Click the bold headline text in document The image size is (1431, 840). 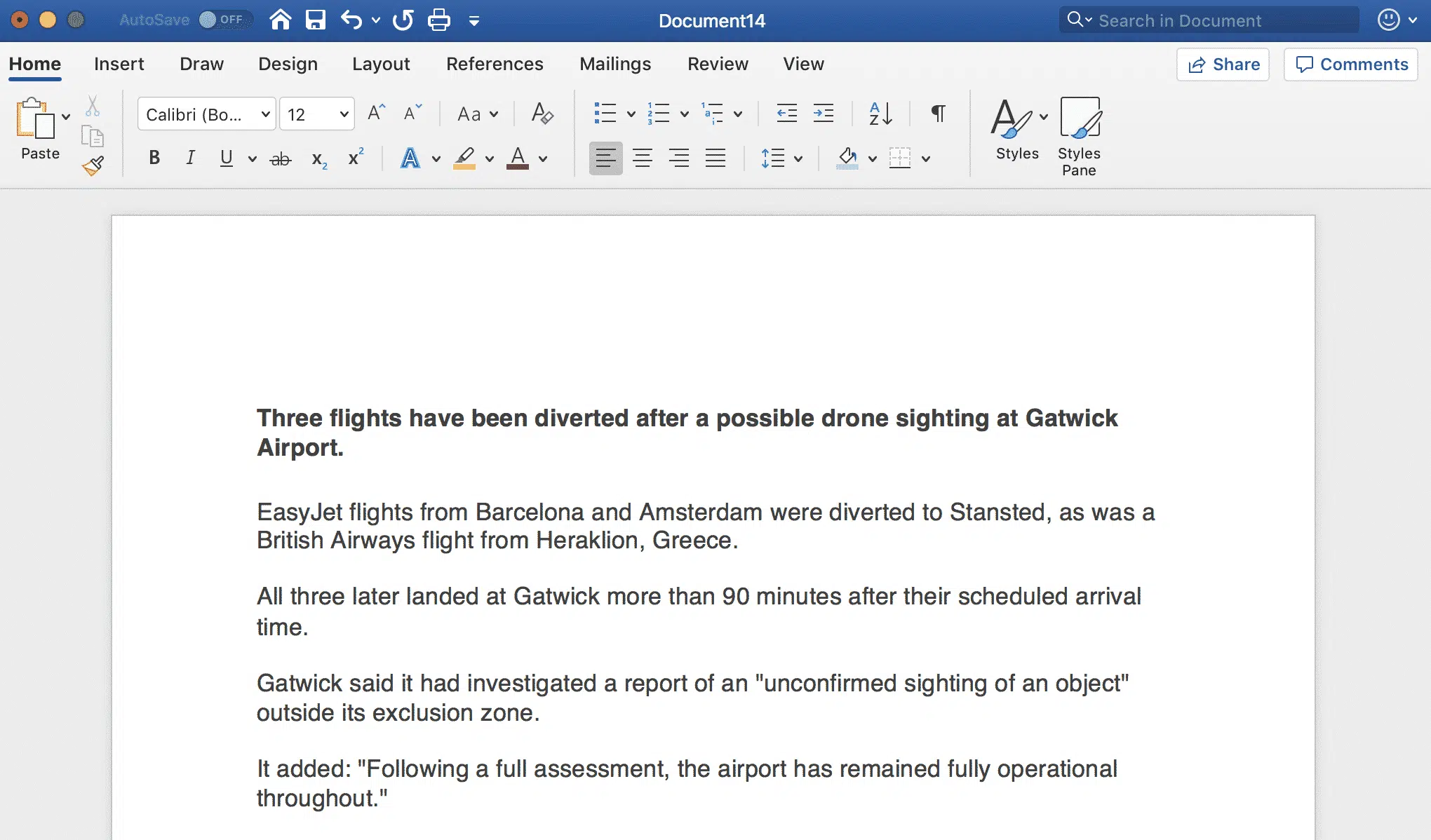tap(687, 433)
